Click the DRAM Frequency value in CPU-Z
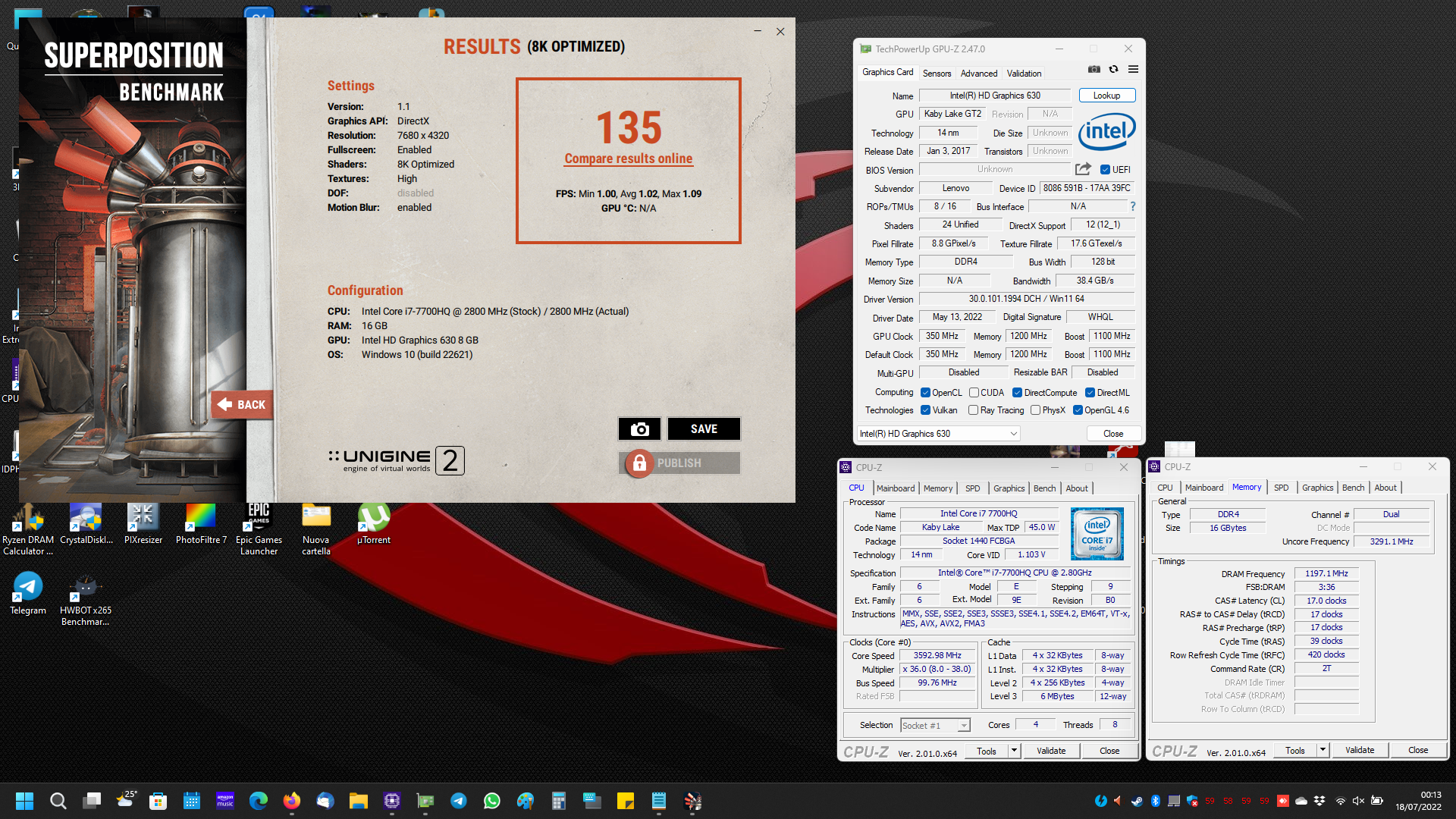This screenshot has height=819, width=1456. point(1326,573)
